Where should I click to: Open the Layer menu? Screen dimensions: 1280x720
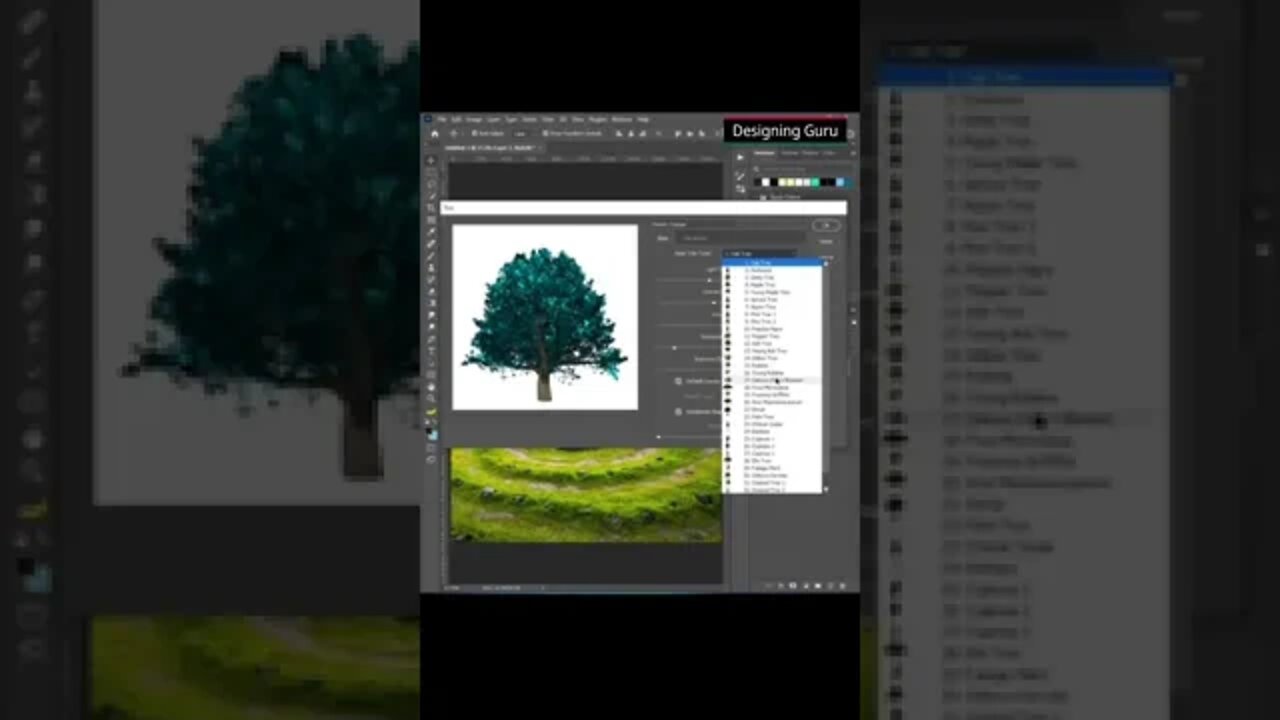(493, 119)
